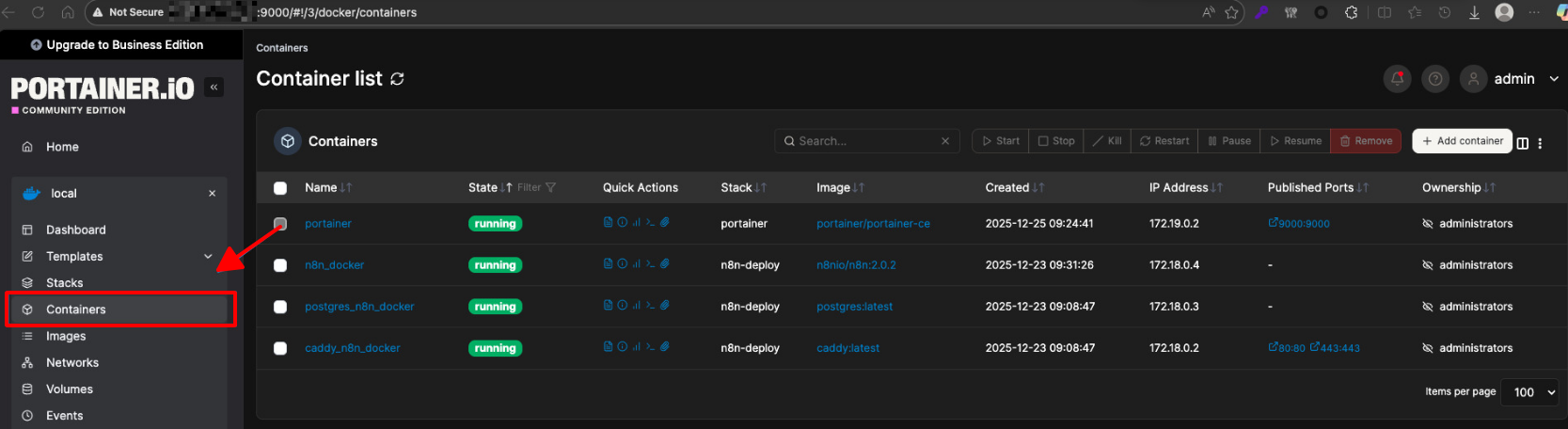Sort containers by Name column

point(327,187)
